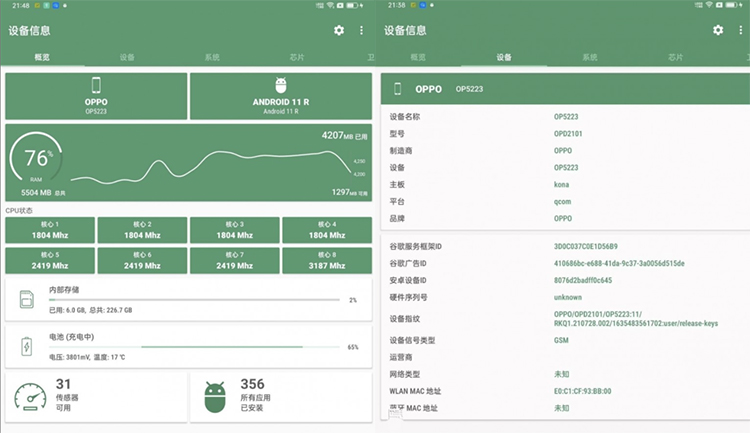Tap 核心 3 1804 Mhz tile

click(234, 230)
